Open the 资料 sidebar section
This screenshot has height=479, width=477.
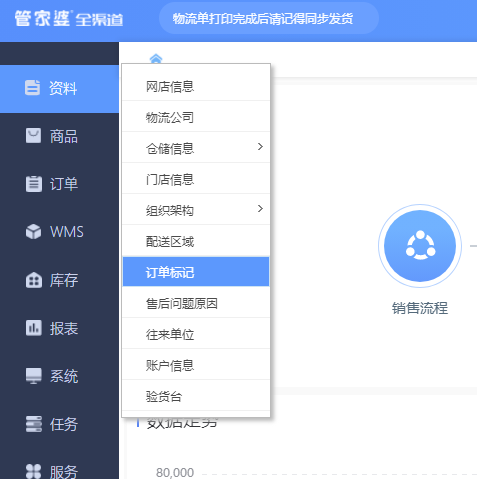(x=59, y=89)
